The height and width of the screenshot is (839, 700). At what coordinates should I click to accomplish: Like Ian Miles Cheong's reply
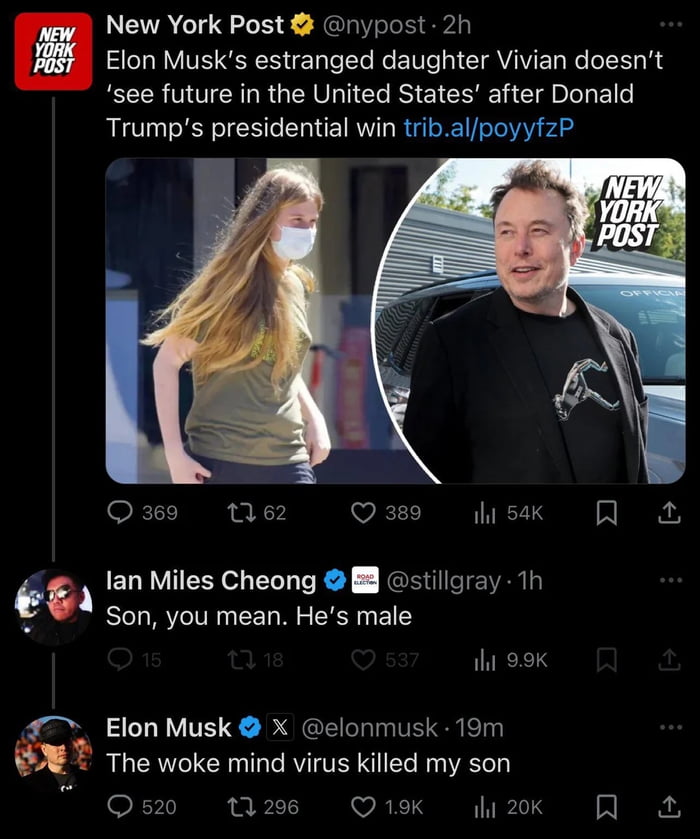[x=364, y=659]
